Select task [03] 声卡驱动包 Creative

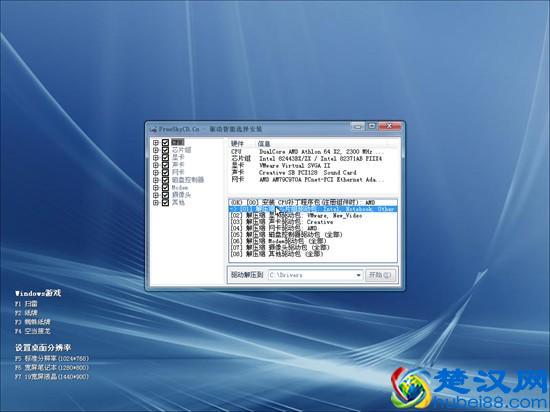click(x=313, y=222)
